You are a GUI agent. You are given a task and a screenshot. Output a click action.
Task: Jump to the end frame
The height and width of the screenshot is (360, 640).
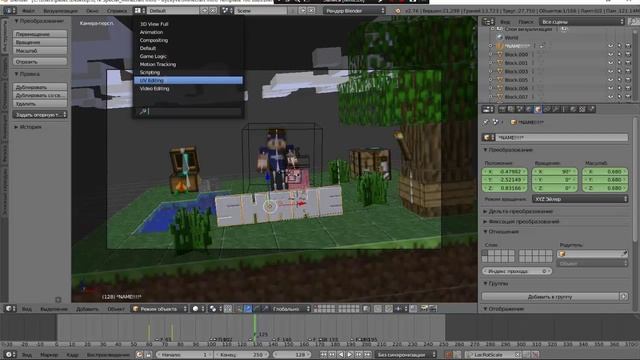click(x=367, y=355)
